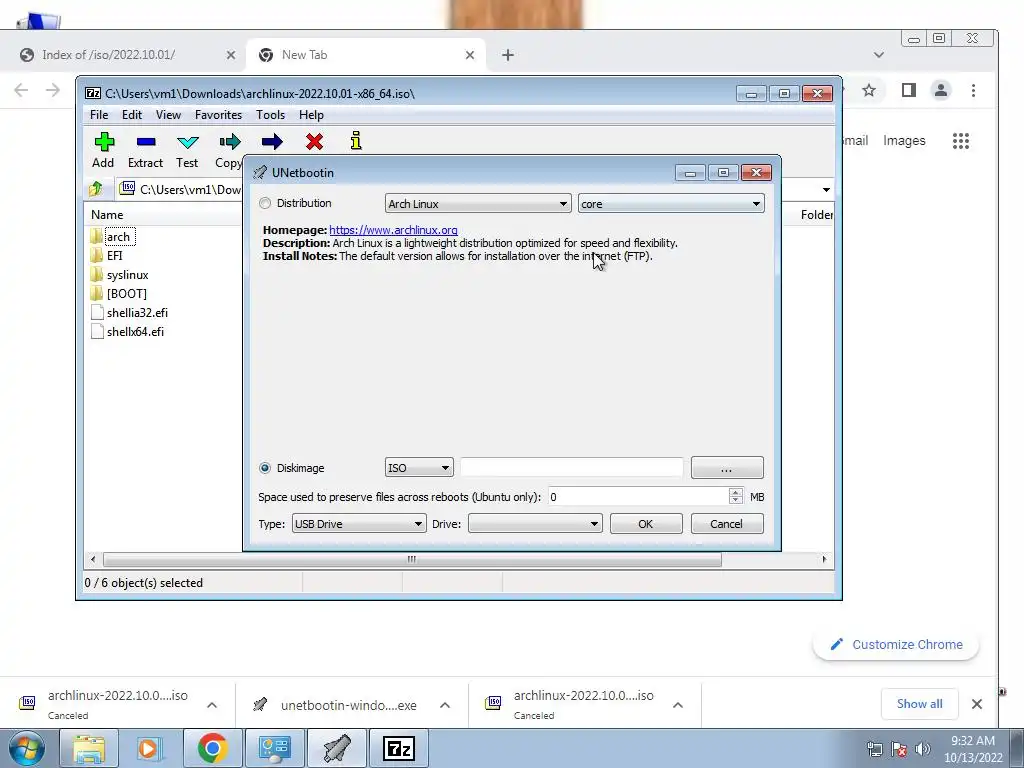The width and height of the screenshot is (1024, 768).
Task: Switch to 7-Zip from the taskbar
Action: (398, 748)
